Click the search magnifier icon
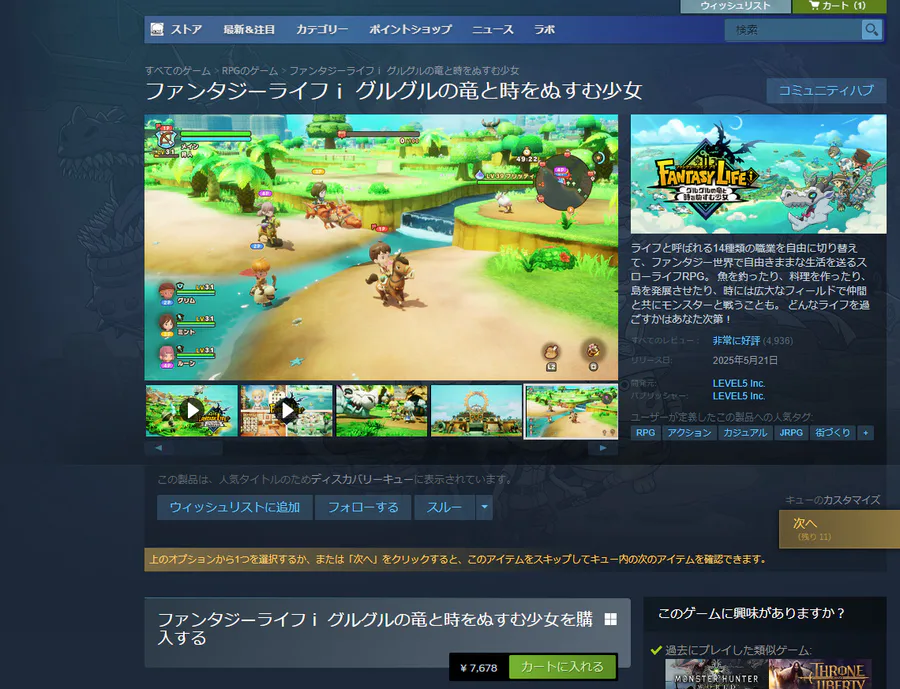Viewport: 900px width, 689px height. tap(871, 29)
